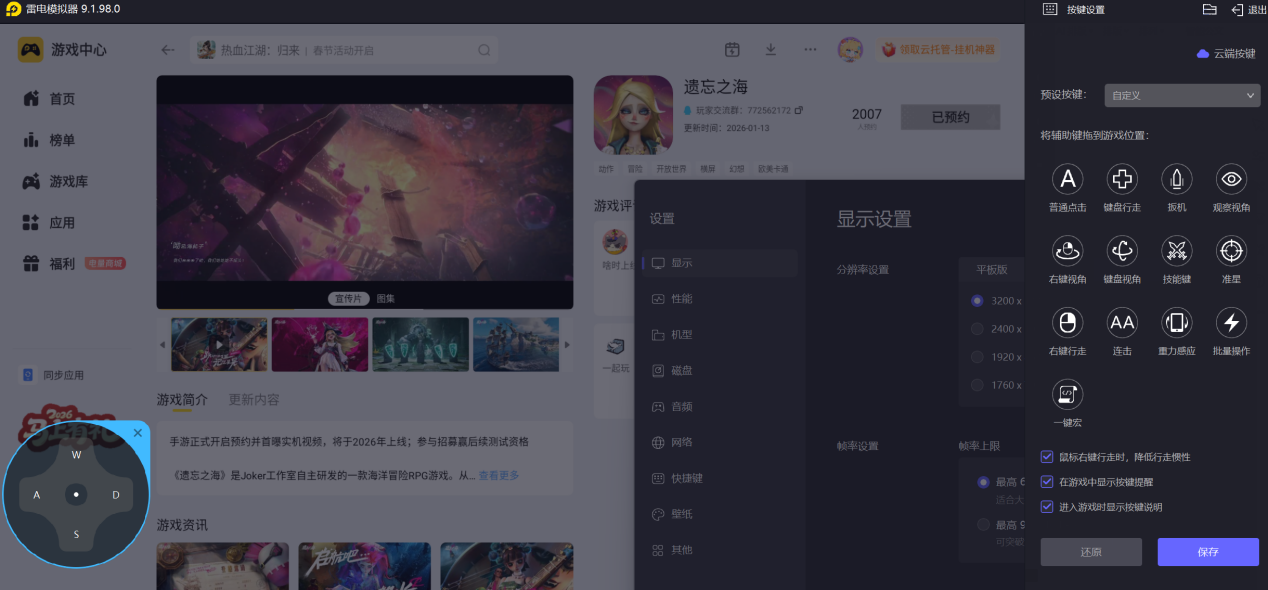The height and width of the screenshot is (590, 1268).
Task: Select the 批量操作 lightning bolt icon
Action: click(x=1231, y=322)
